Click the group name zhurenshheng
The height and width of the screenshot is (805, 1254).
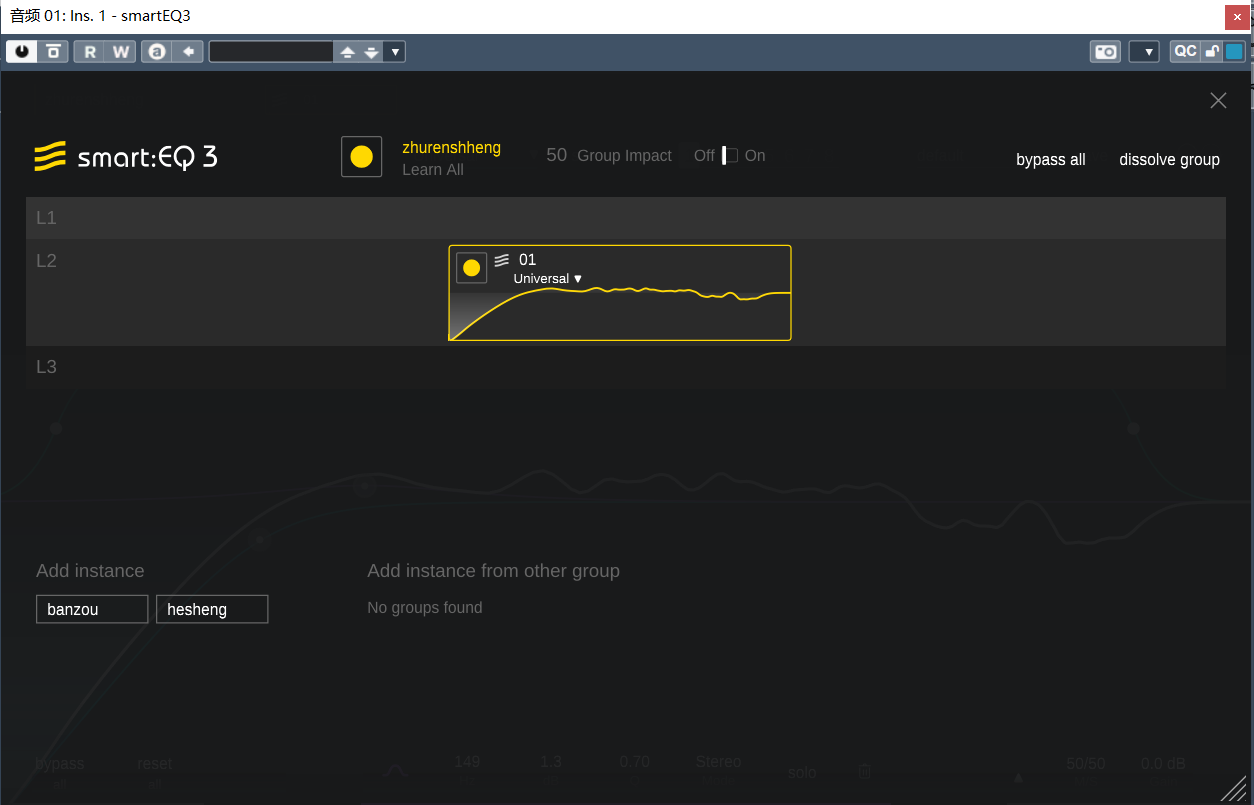(x=451, y=148)
